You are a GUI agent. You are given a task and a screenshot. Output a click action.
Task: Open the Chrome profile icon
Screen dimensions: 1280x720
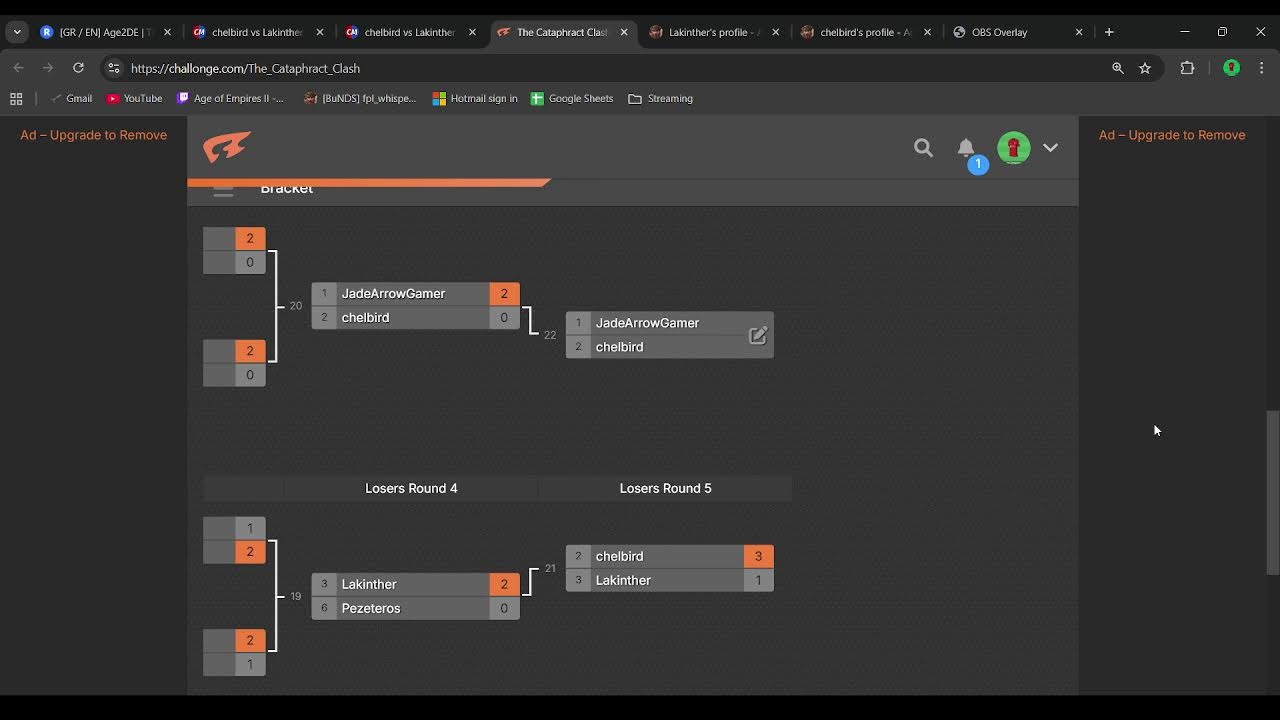1232,68
